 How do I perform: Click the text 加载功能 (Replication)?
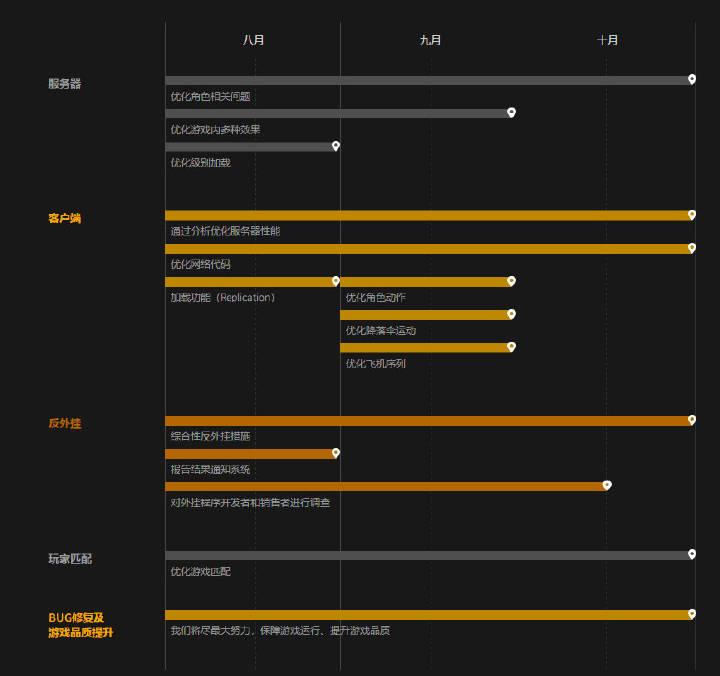tap(223, 298)
